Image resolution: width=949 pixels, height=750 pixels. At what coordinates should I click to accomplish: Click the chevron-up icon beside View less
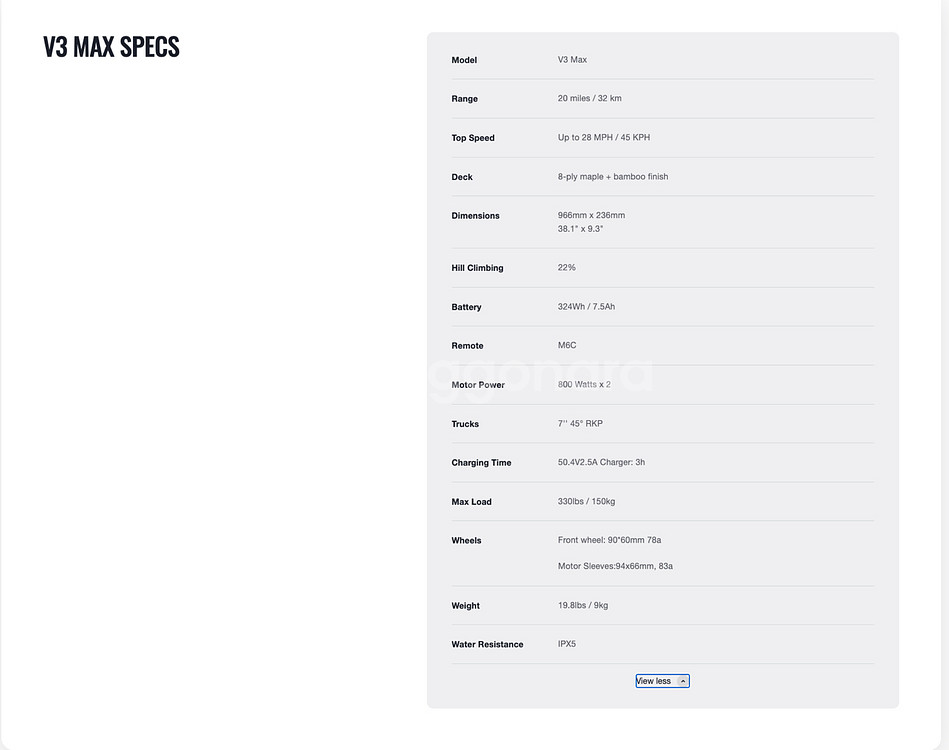coord(683,681)
